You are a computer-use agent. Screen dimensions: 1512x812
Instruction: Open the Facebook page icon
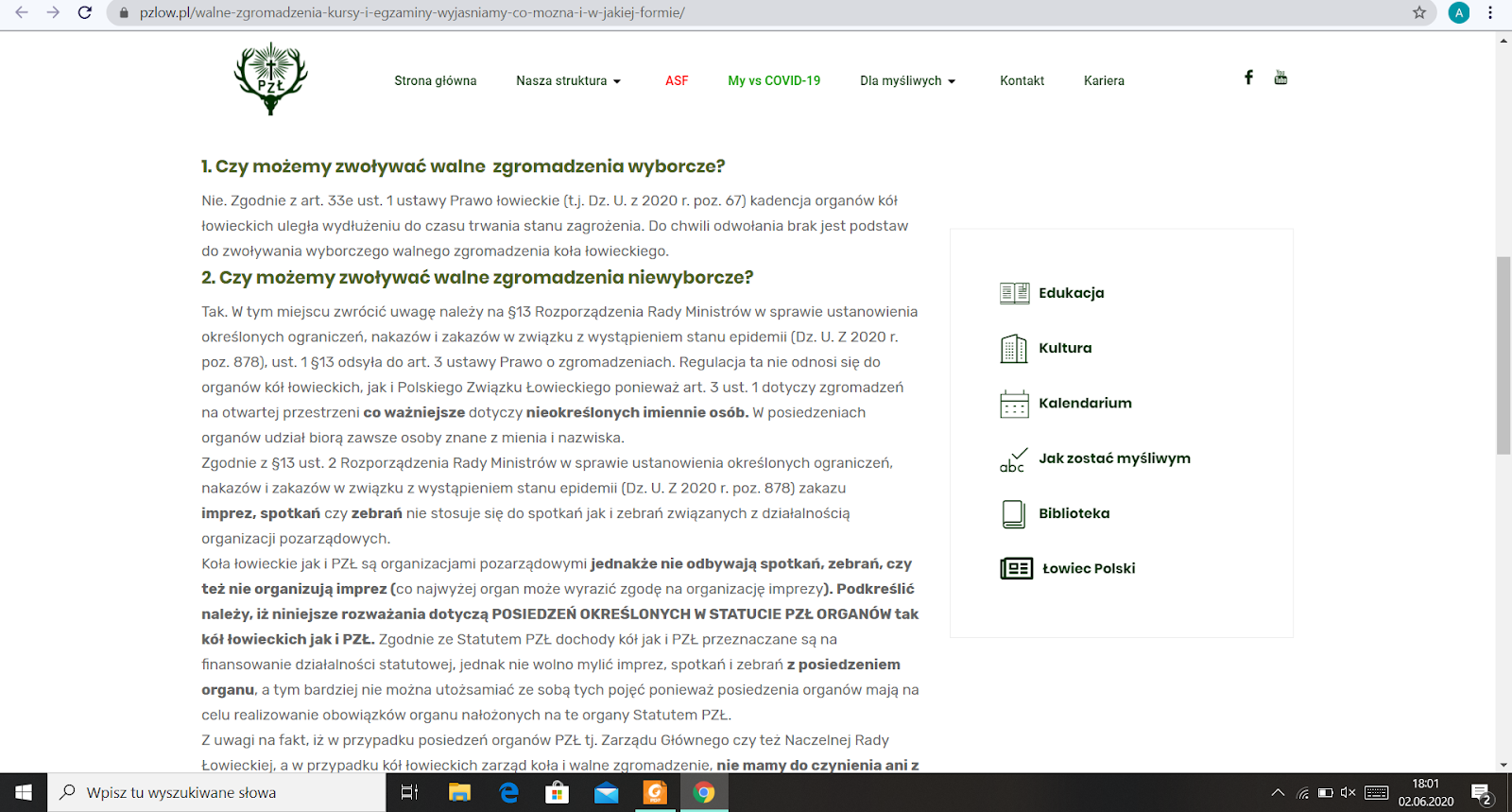[1248, 78]
